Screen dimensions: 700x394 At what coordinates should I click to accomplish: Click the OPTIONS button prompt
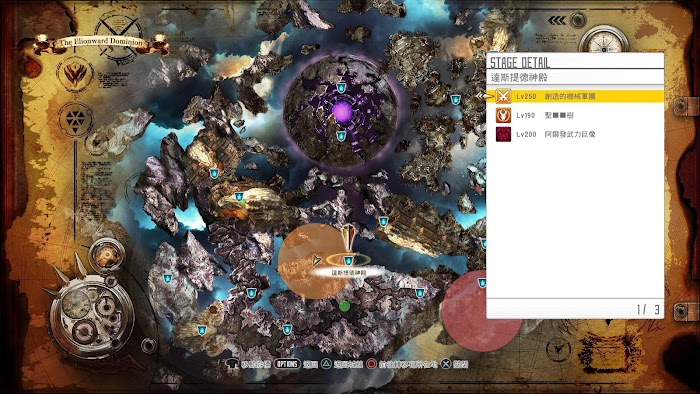(287, 364)
